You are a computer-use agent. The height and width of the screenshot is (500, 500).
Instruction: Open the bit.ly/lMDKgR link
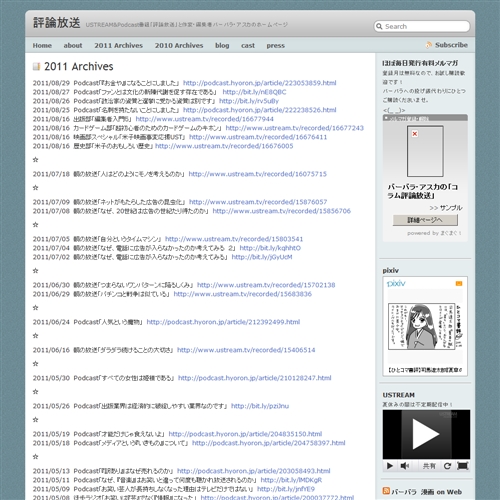coord(291,480)
